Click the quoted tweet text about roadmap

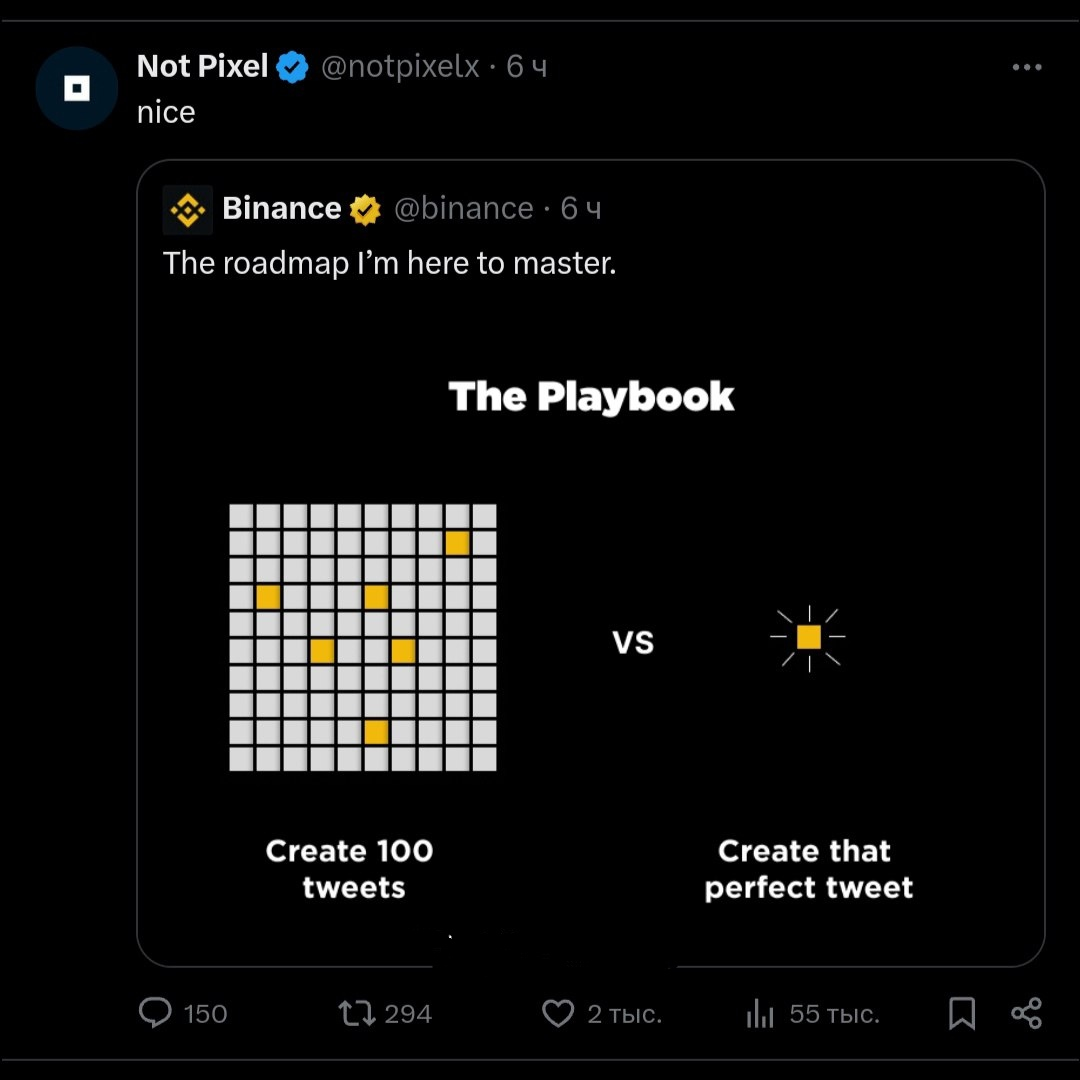pyautogui.click(x=389, y=263)
